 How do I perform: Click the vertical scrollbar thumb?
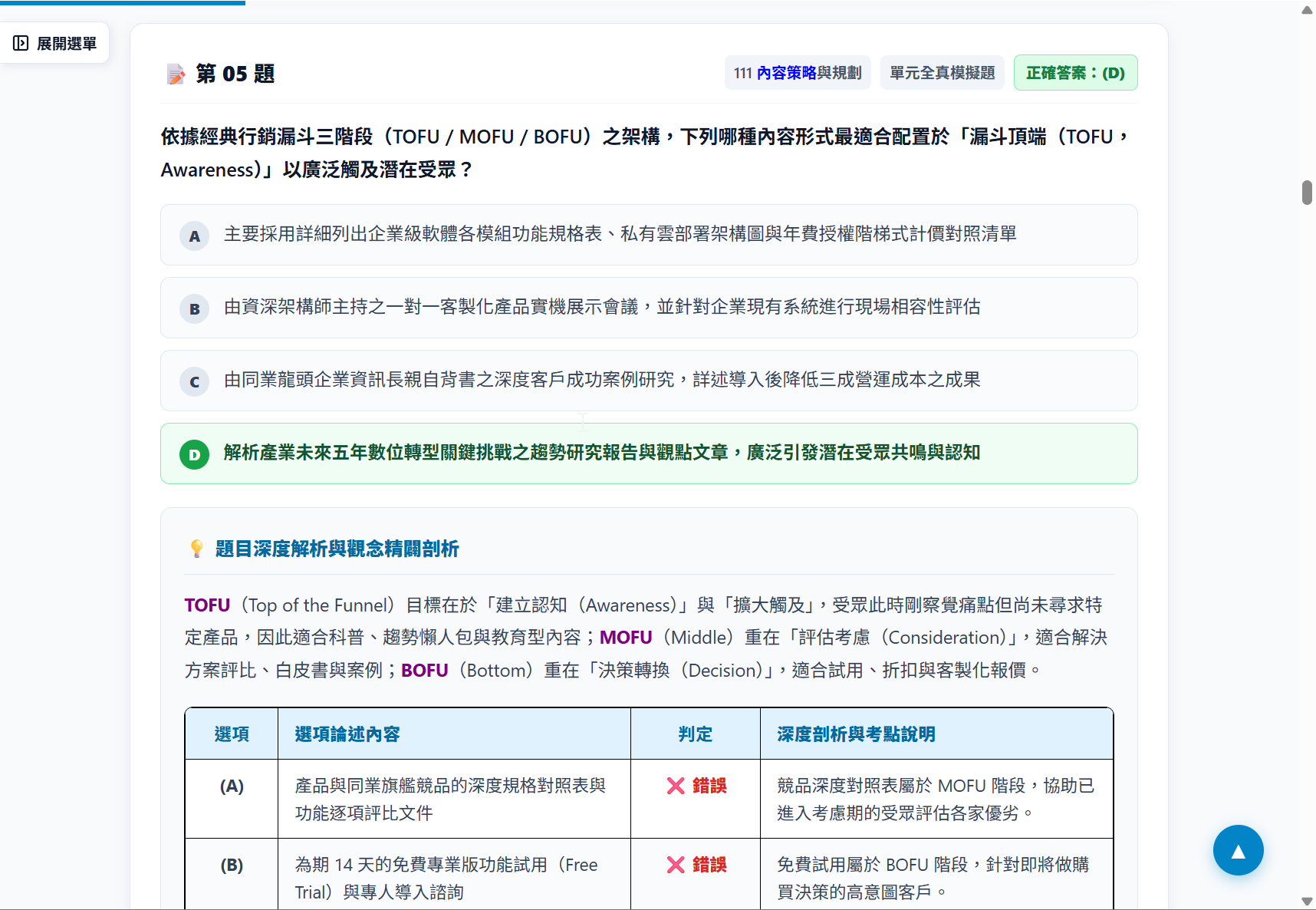[1307, 193]
